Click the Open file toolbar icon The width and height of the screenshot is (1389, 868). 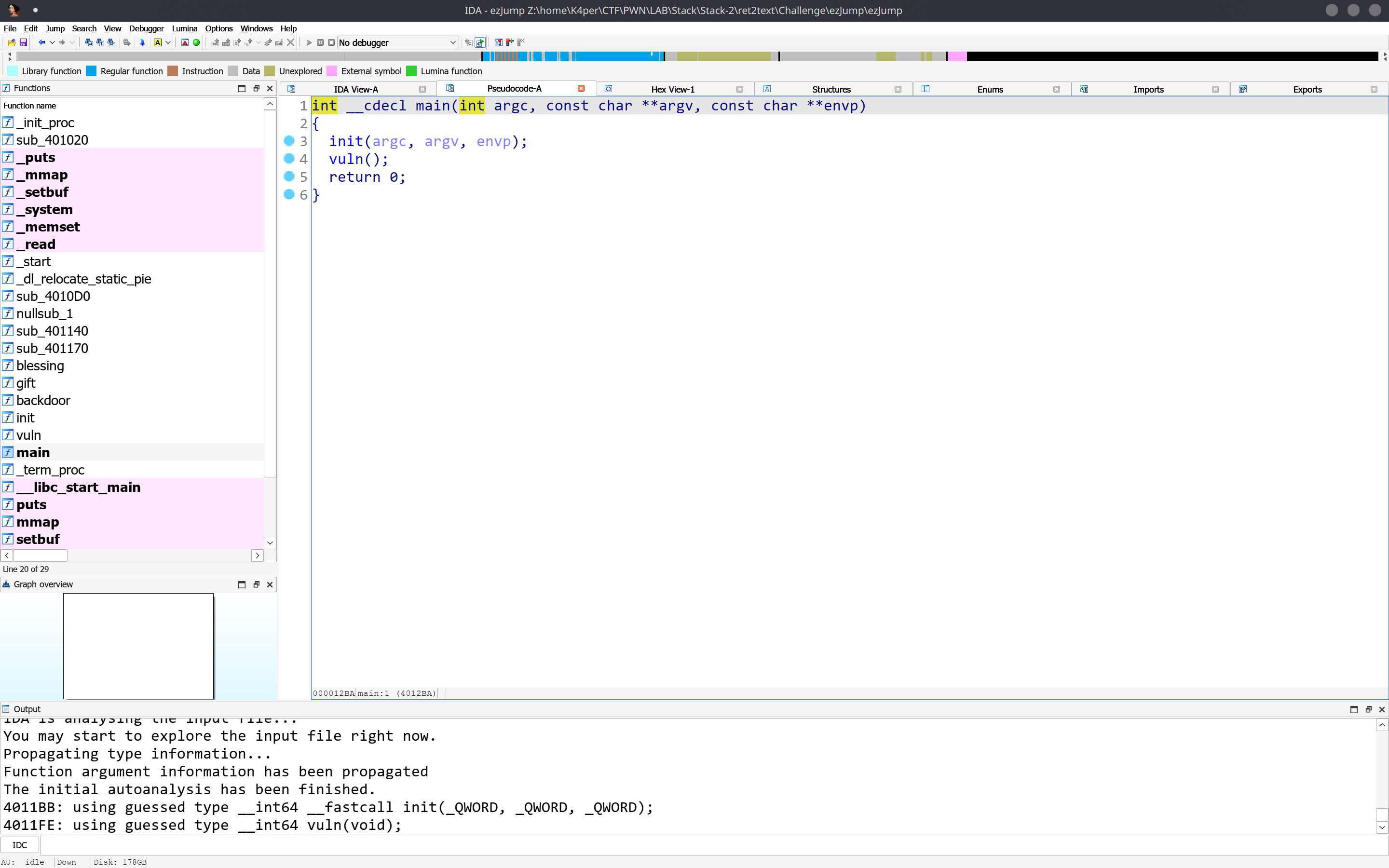click(x=12, y=42)
